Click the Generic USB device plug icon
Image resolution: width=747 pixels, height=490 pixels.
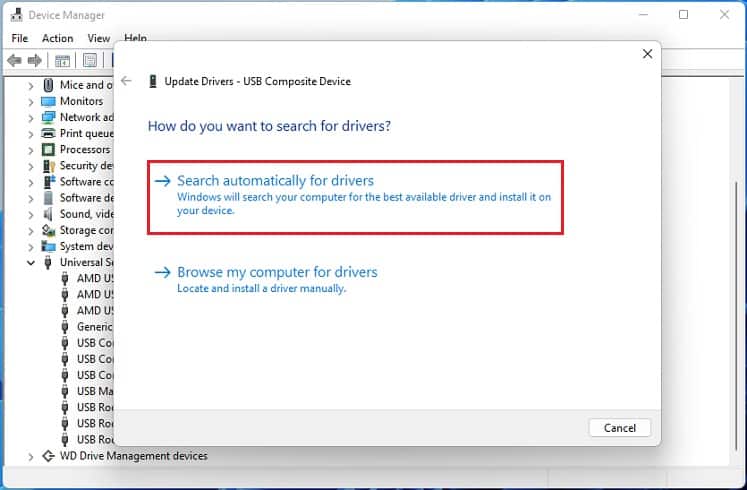pos(65,327)
